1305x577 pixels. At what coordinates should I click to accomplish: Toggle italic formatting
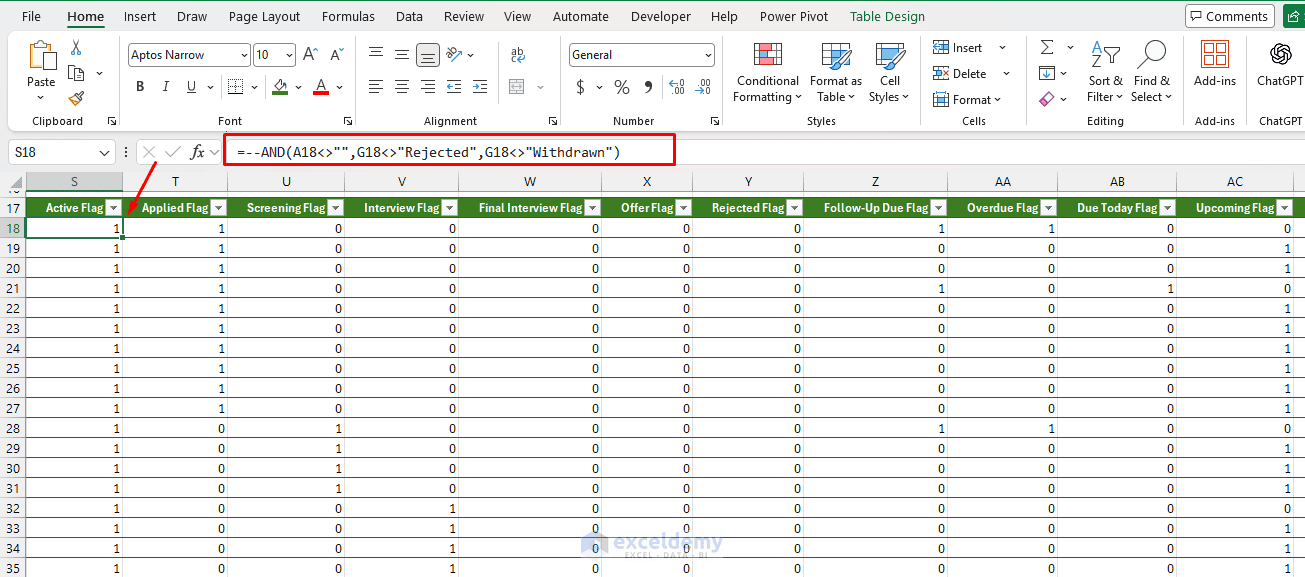[x=165, y=87]
